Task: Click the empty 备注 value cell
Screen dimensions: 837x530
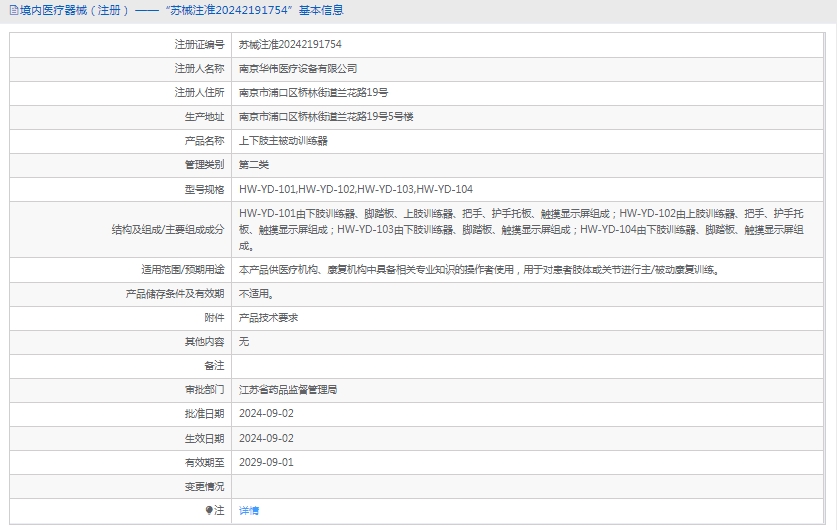Action: click(x=530, y=365)
